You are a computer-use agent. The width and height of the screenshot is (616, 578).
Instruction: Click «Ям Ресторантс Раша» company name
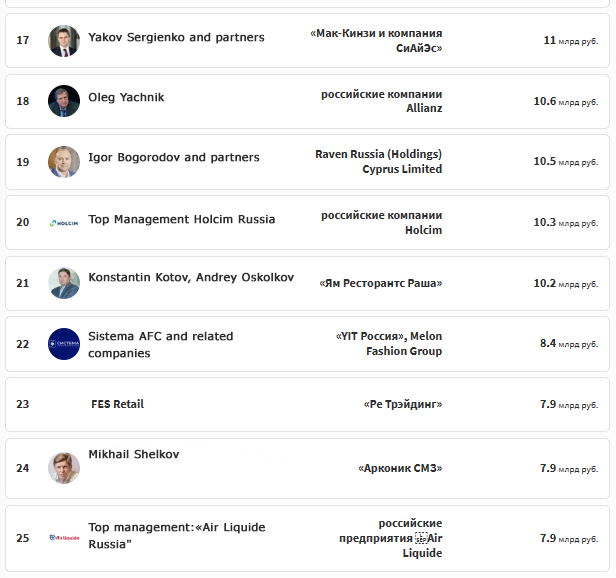[380, 283]
